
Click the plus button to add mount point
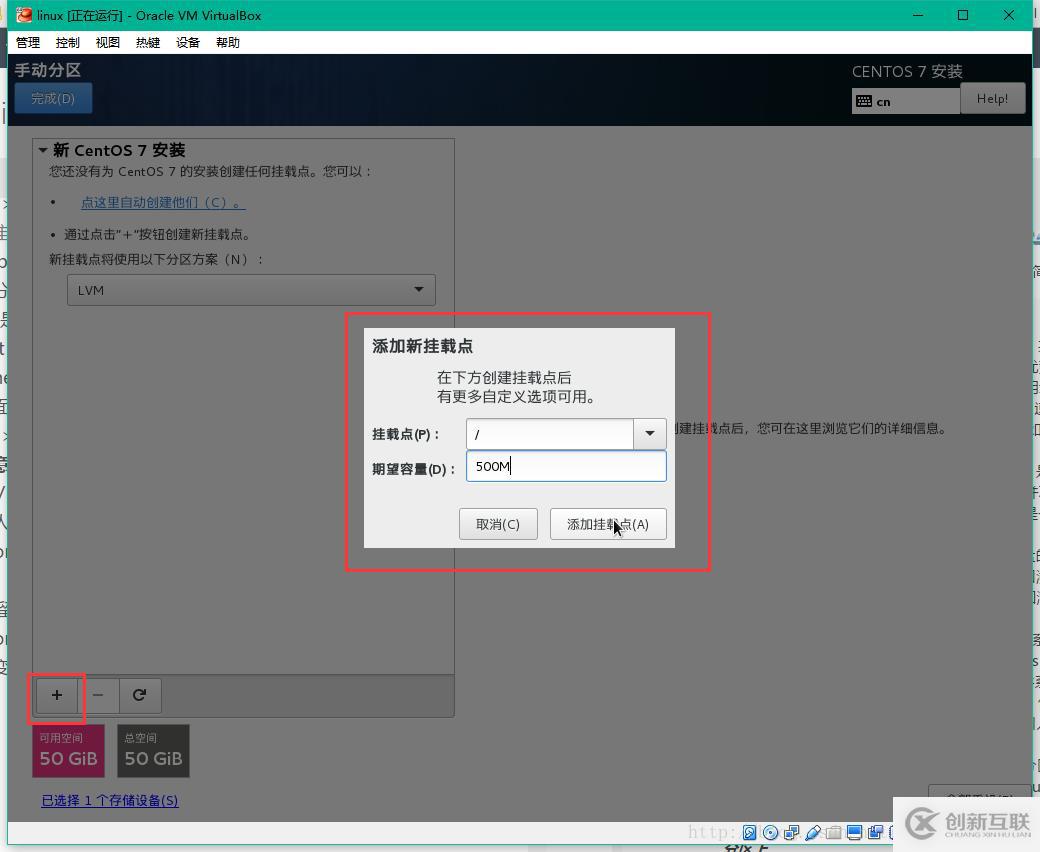57,695
